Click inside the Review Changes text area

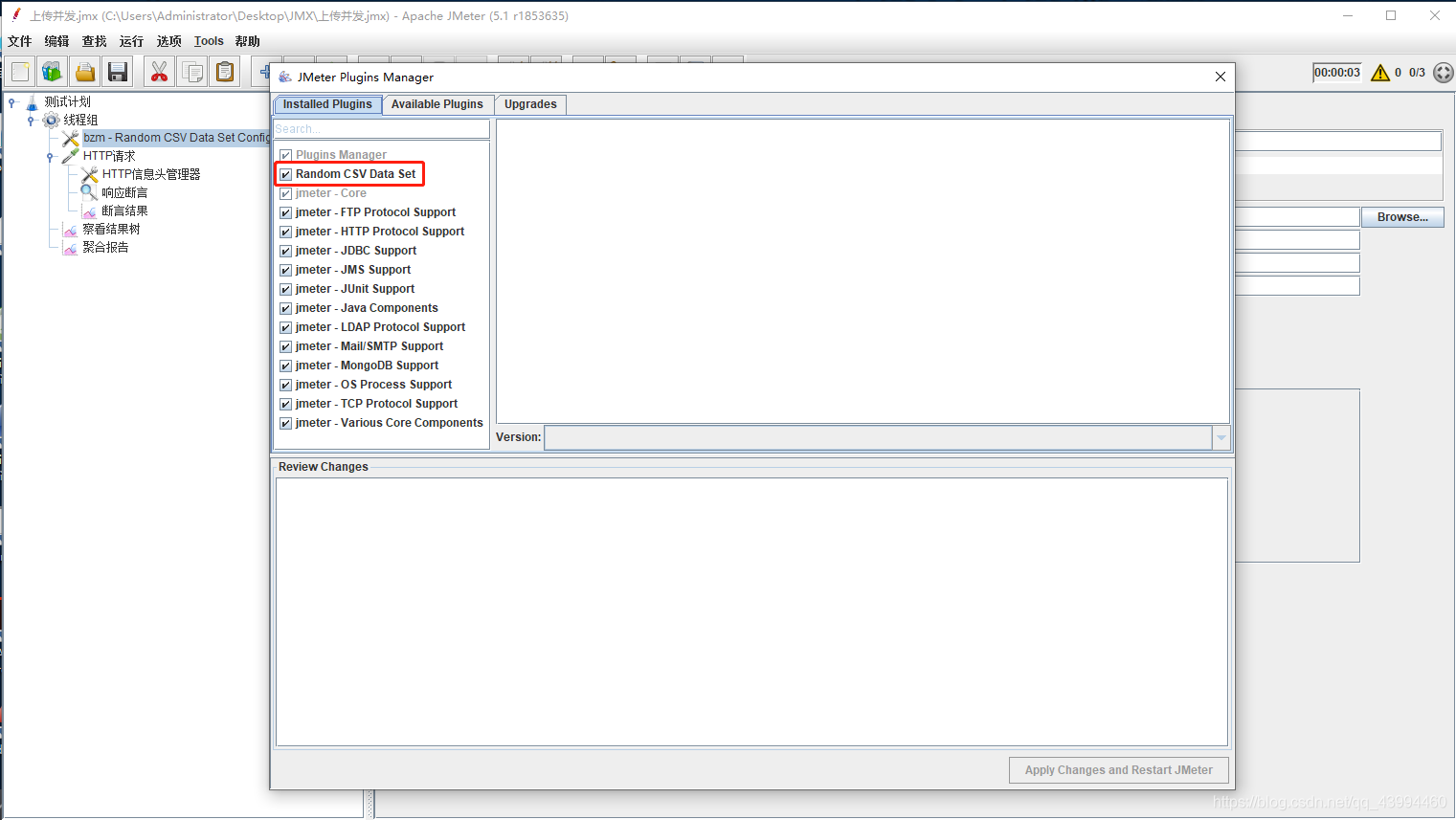751,611
